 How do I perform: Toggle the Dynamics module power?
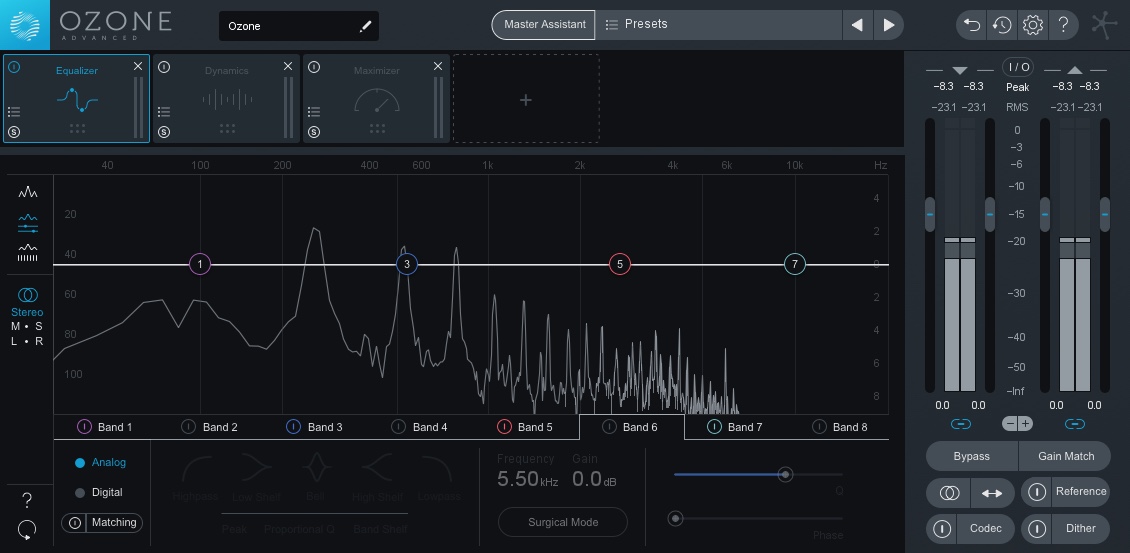[x=164, y=67]
